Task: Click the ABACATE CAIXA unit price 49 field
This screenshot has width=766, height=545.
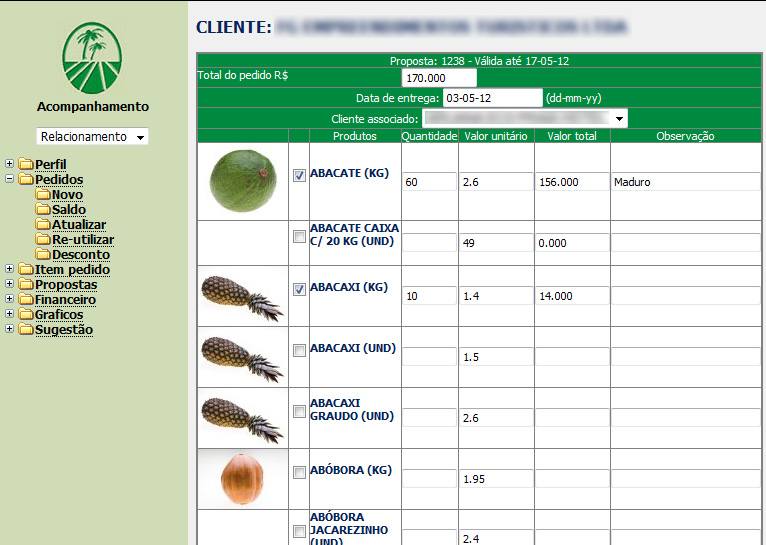Action: [x=496, y=243]
